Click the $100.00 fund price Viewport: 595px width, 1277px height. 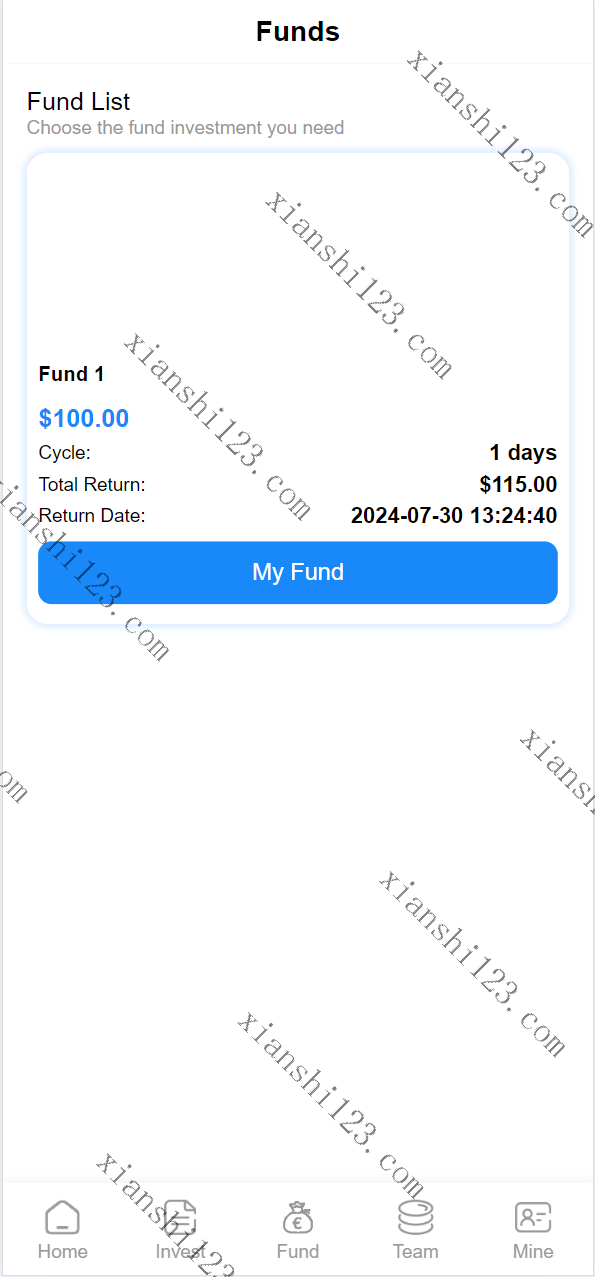(84, 418)
